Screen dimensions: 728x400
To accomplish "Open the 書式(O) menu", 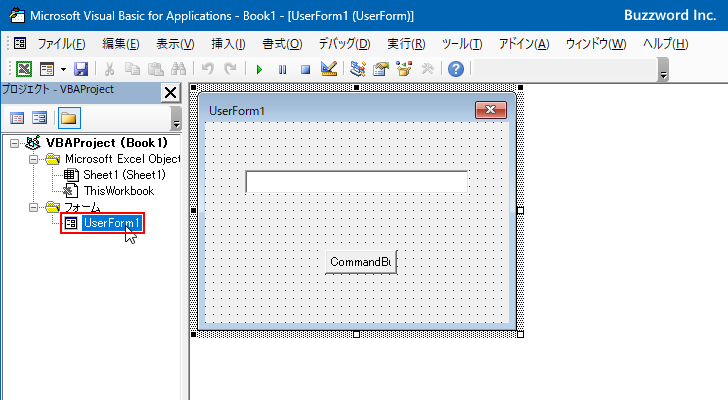I will coord(282,44).
